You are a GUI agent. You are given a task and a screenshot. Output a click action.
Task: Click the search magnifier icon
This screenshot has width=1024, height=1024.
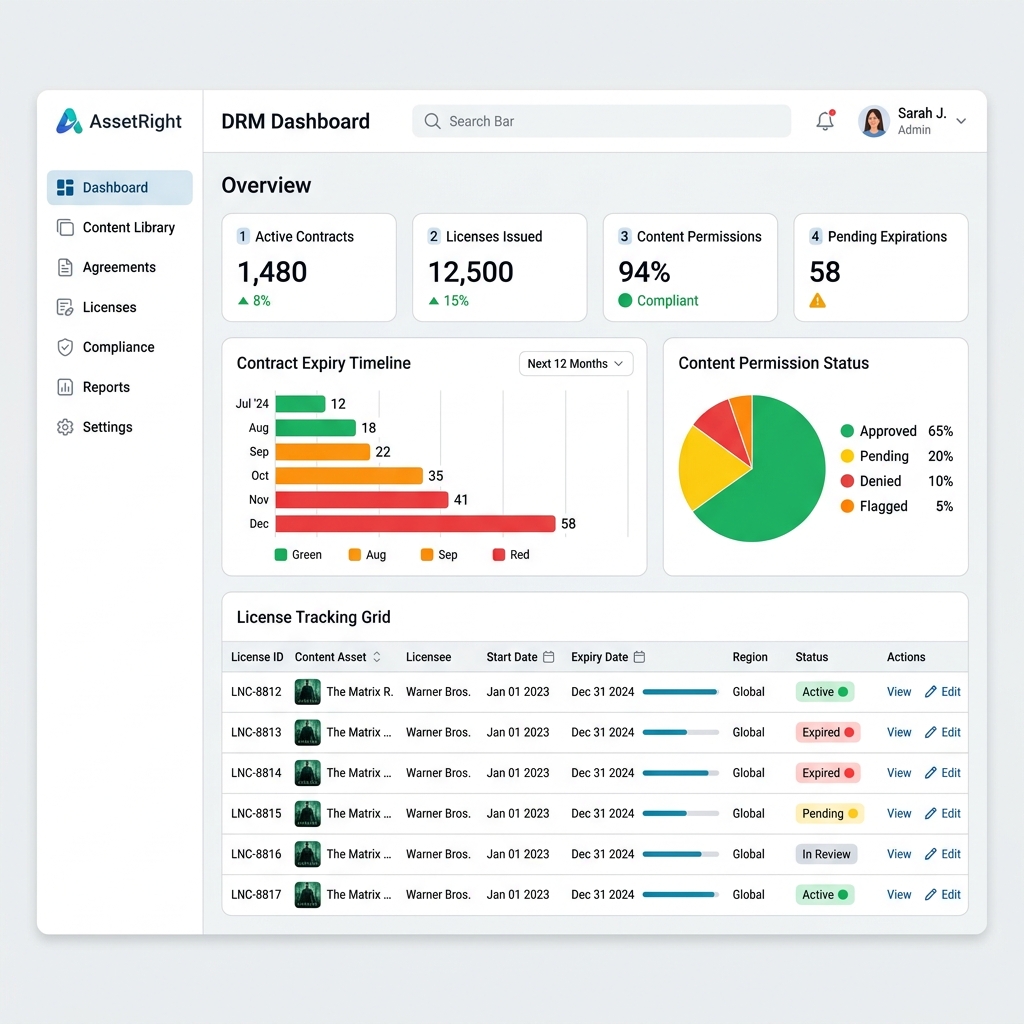pos(432,121)
